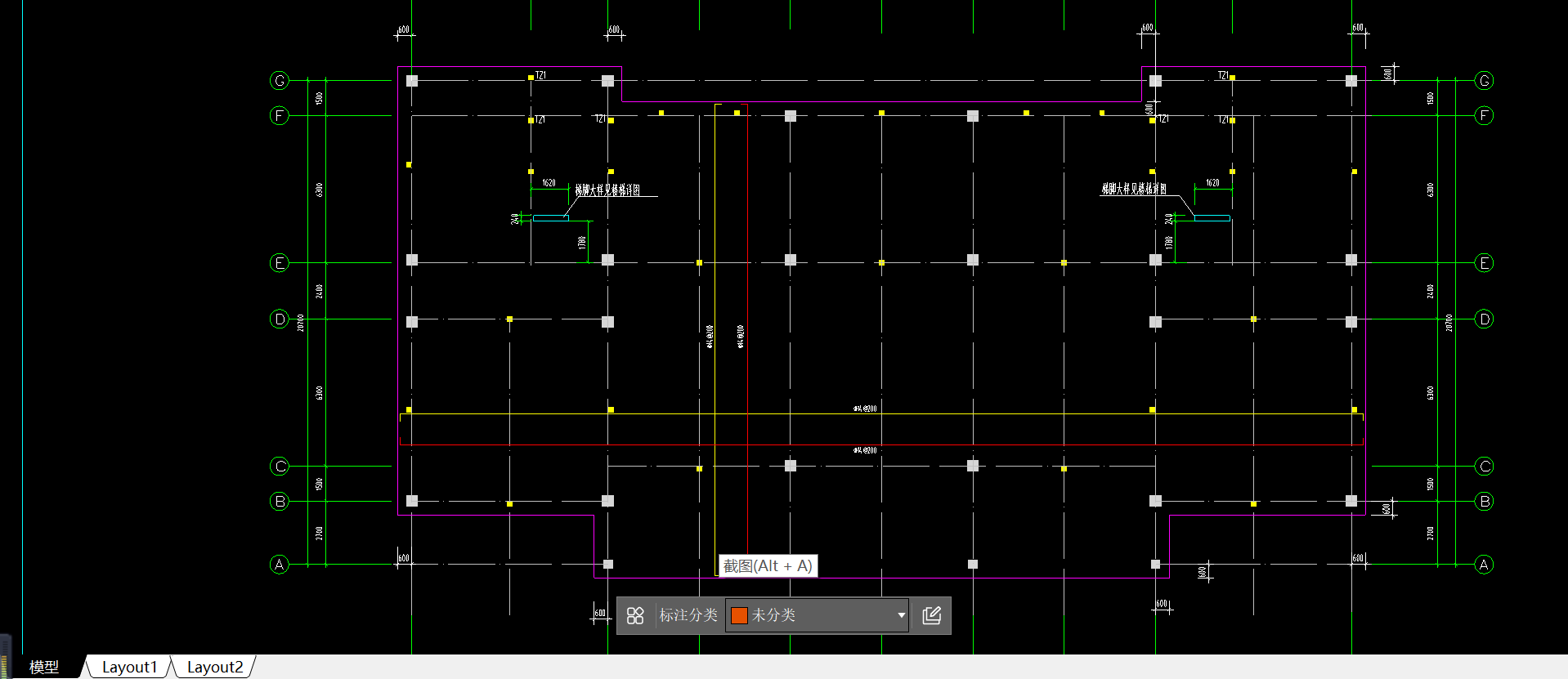Switch to the Layout1 tab
Image resolution: width=1568 pixels, height=679 pixels.
[129, 667]
